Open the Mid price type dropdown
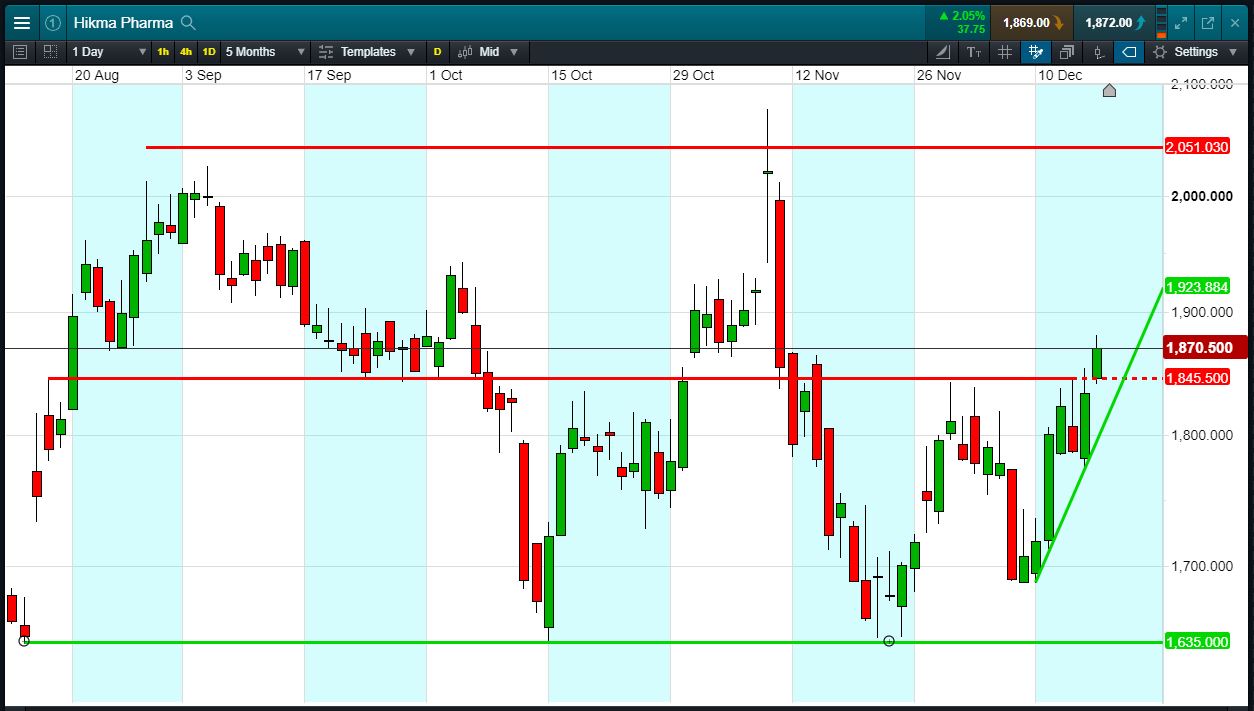Screen dimensions: 1254x711 (x=499, y=52)
